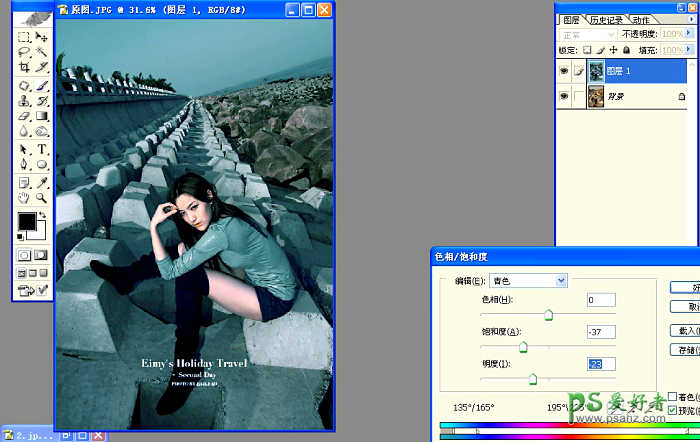
Task: Open the Layers panel flyout menu arrow
Action: point(690,19)
